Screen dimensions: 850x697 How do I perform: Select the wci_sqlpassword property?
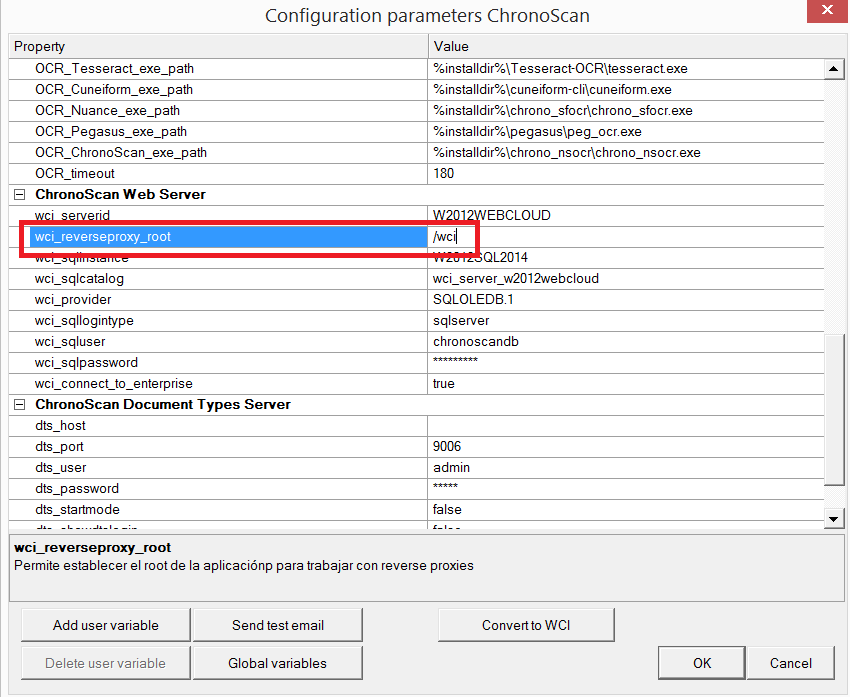[86, 363]
